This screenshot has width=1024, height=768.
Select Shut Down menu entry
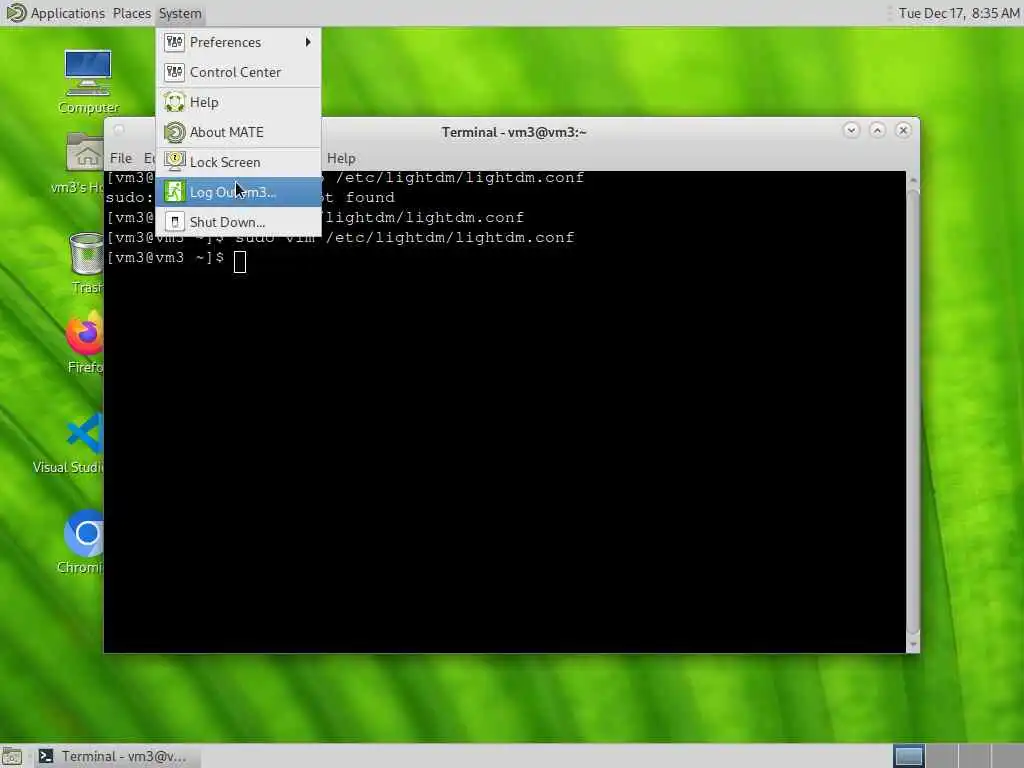238,223
